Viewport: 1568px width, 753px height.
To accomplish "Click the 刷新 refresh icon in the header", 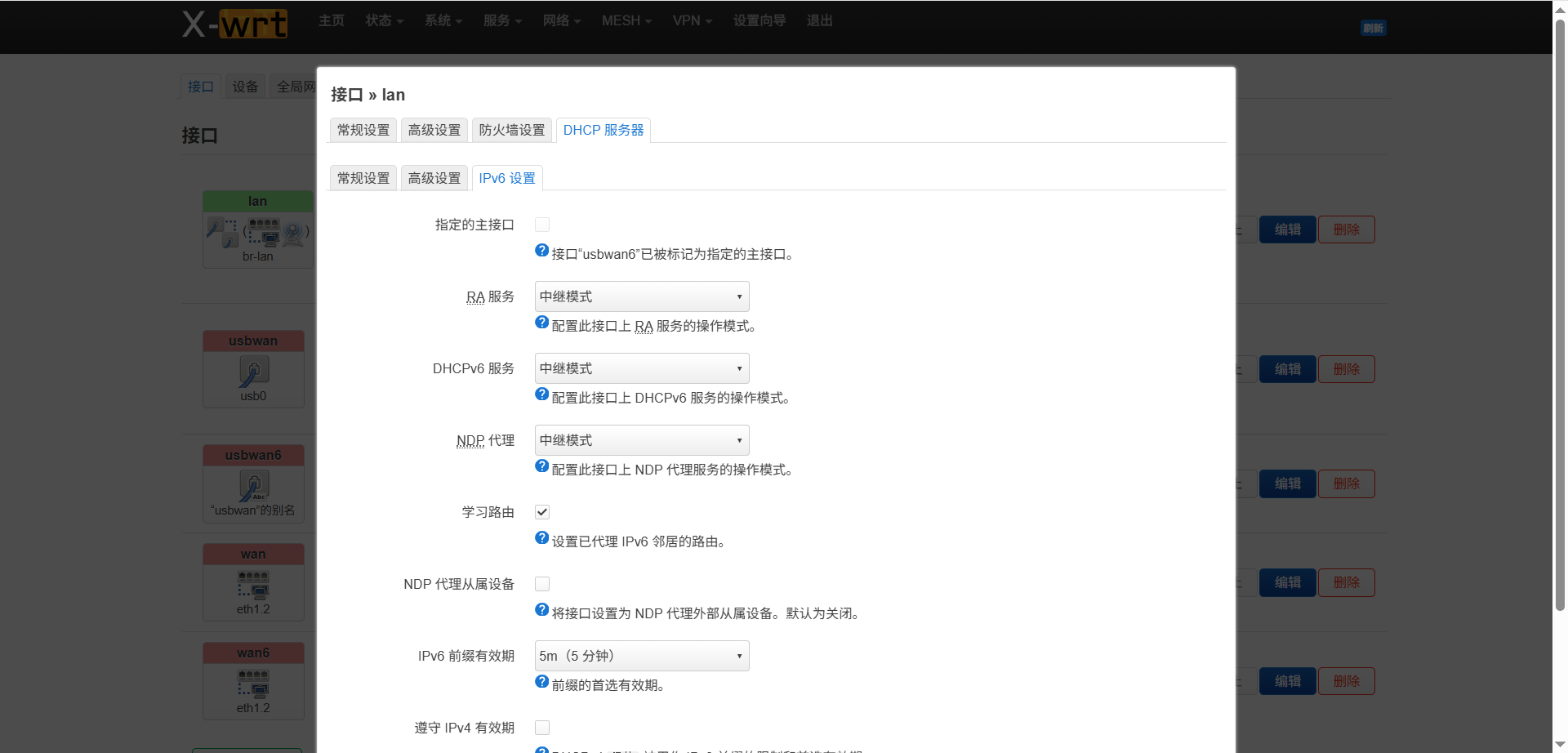I will [x=1373, y=28].
